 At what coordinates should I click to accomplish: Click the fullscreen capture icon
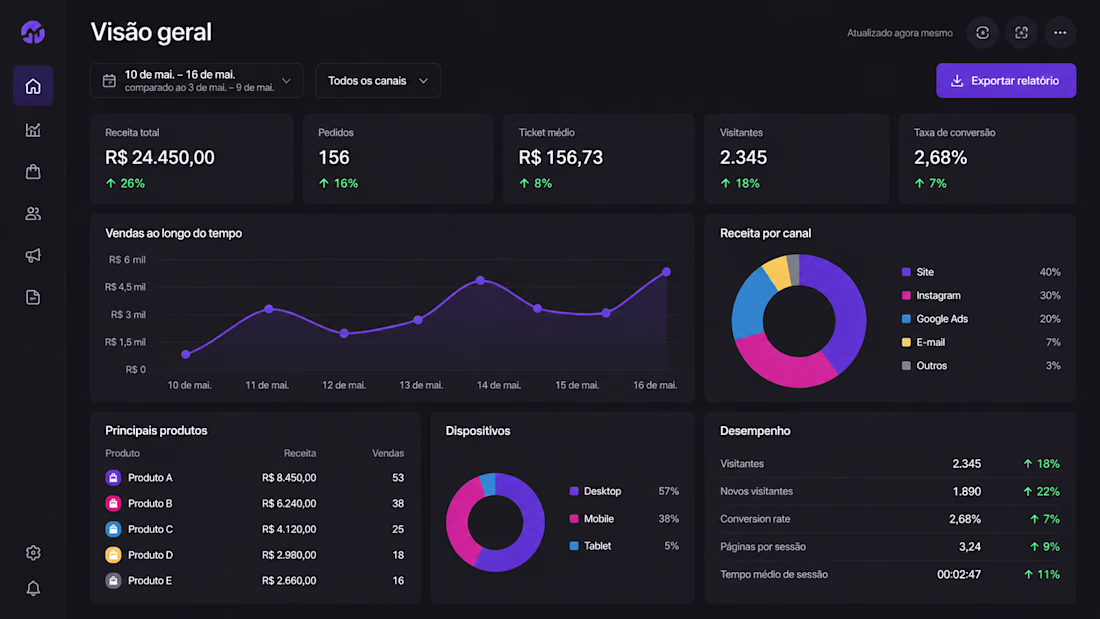(x=1021, y=33)
